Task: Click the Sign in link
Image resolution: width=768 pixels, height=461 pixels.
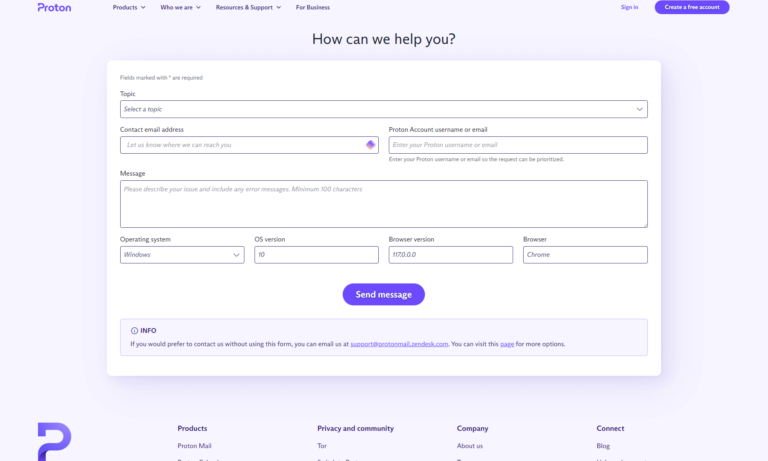Action: pyautogui.click(x=629, y=7)
